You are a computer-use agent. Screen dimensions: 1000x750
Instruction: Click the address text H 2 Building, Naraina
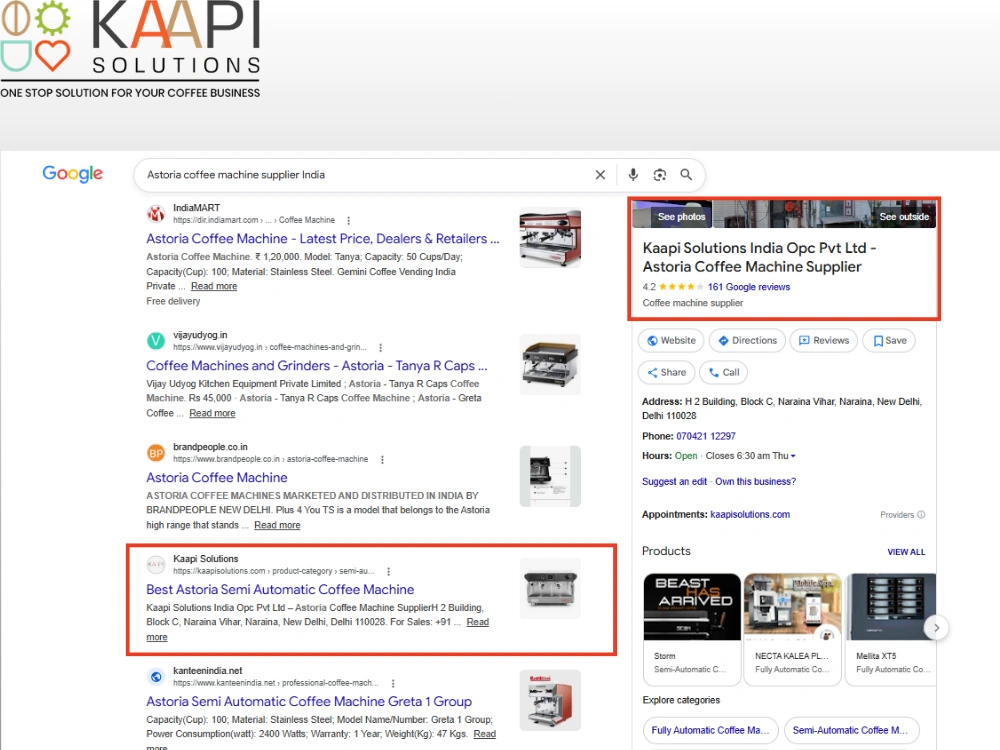pos(782,409)
